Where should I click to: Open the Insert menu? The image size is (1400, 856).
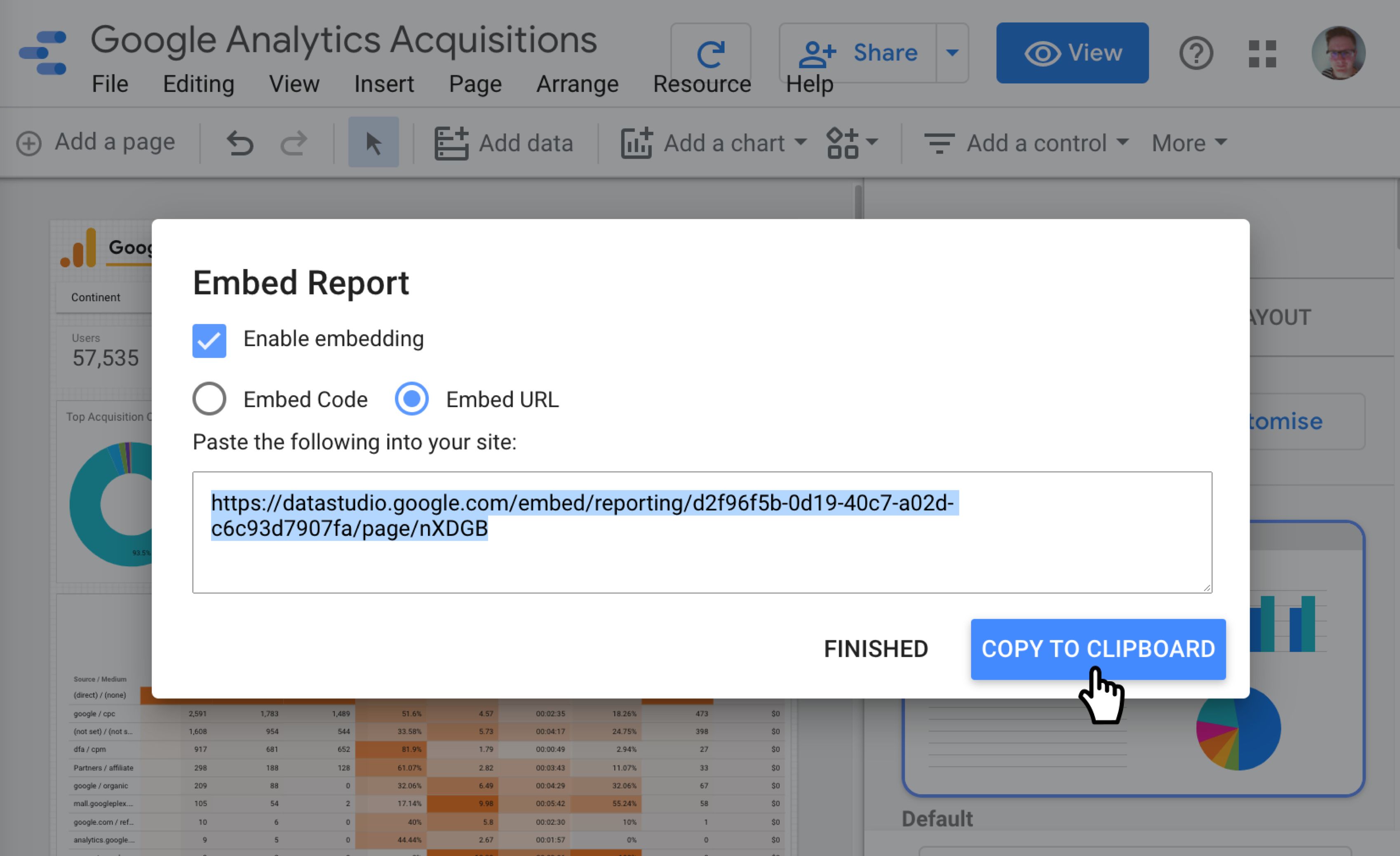[384, 84]
